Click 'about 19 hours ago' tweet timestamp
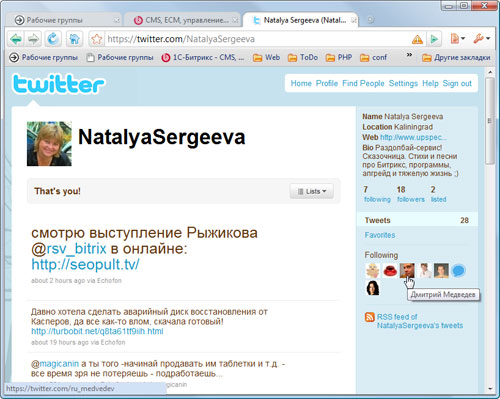The width and height of the screenshot is (500, 399). pos(60,342)
